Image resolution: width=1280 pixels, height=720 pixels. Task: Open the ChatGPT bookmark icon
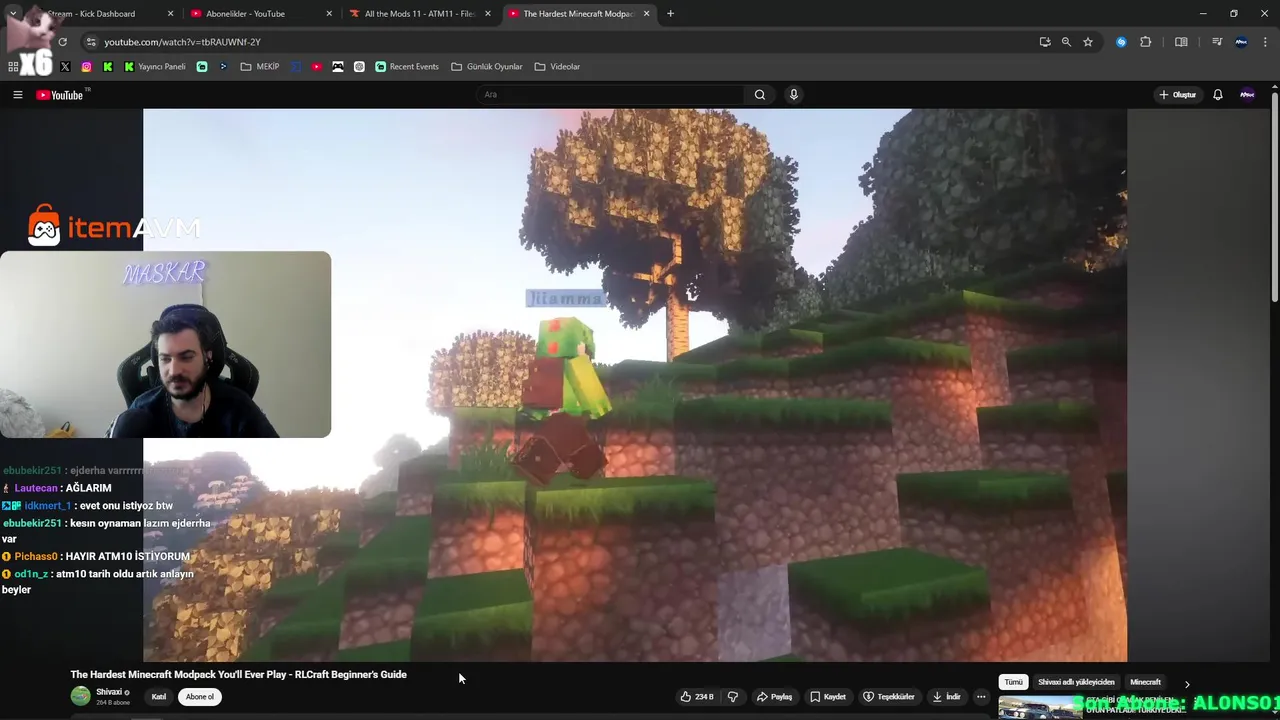pos(359,67)
